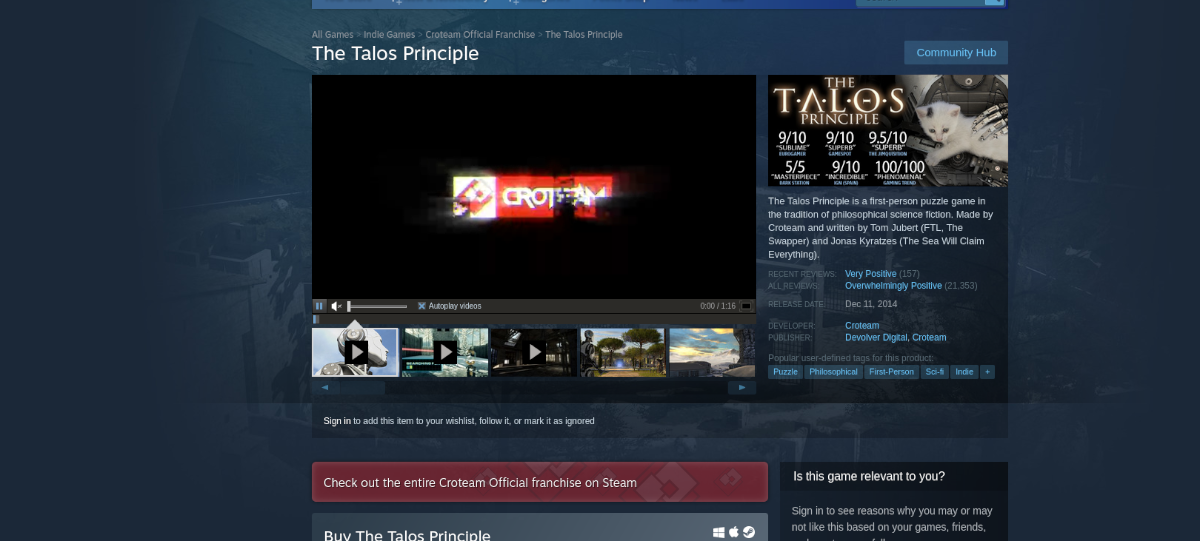Go to All Games breadcrumb
The height and width of the screenshot is (541, 1200).
click(x=335, y=35)
